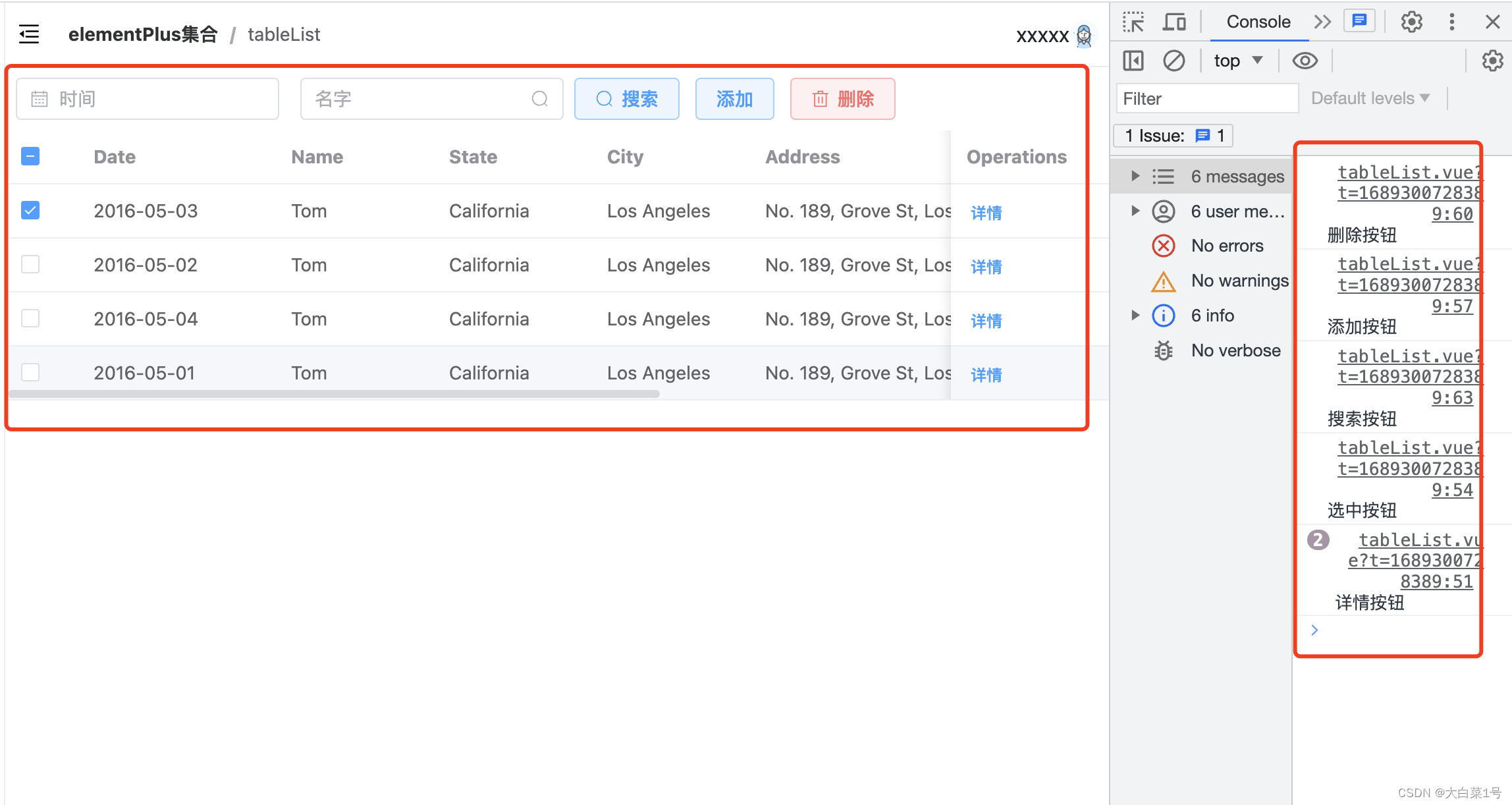The height and width of the screenshot is (805, 1512).
Task: Click the State column header
Action: 473,157
